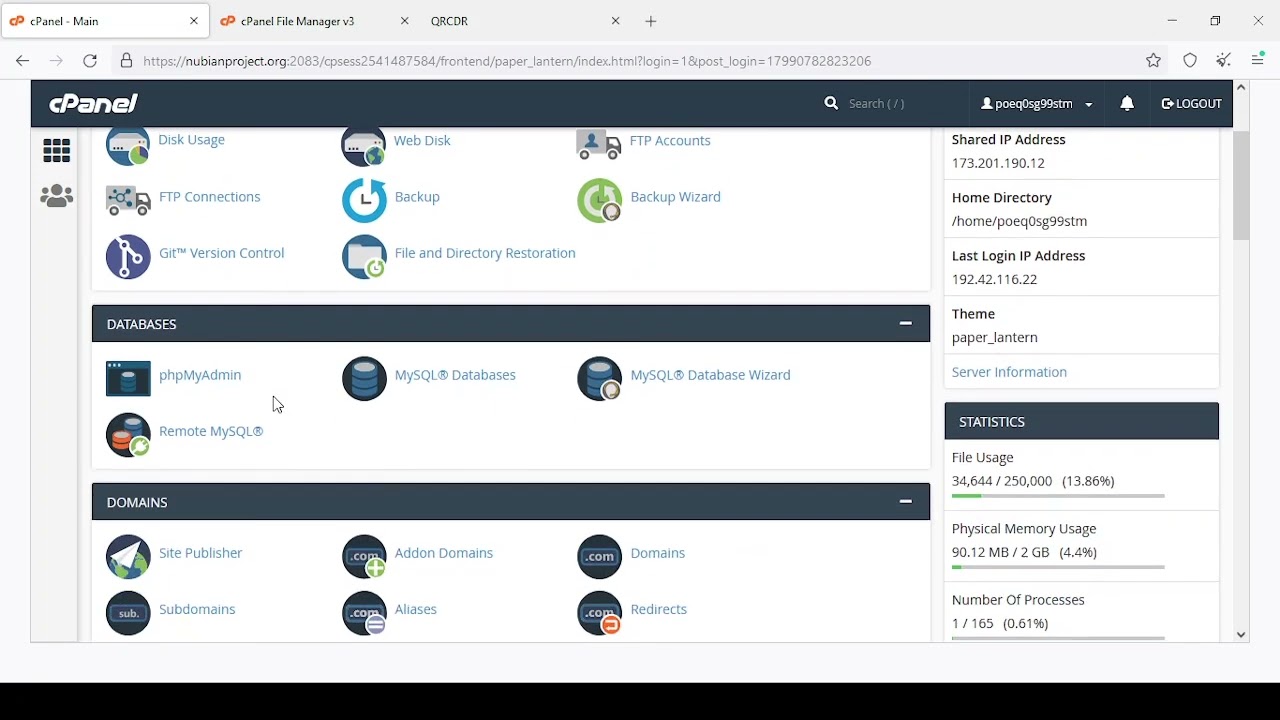1280x720 pixels.
Task: Click the Physical Memory Usage progress bar
Action: 1058,567
